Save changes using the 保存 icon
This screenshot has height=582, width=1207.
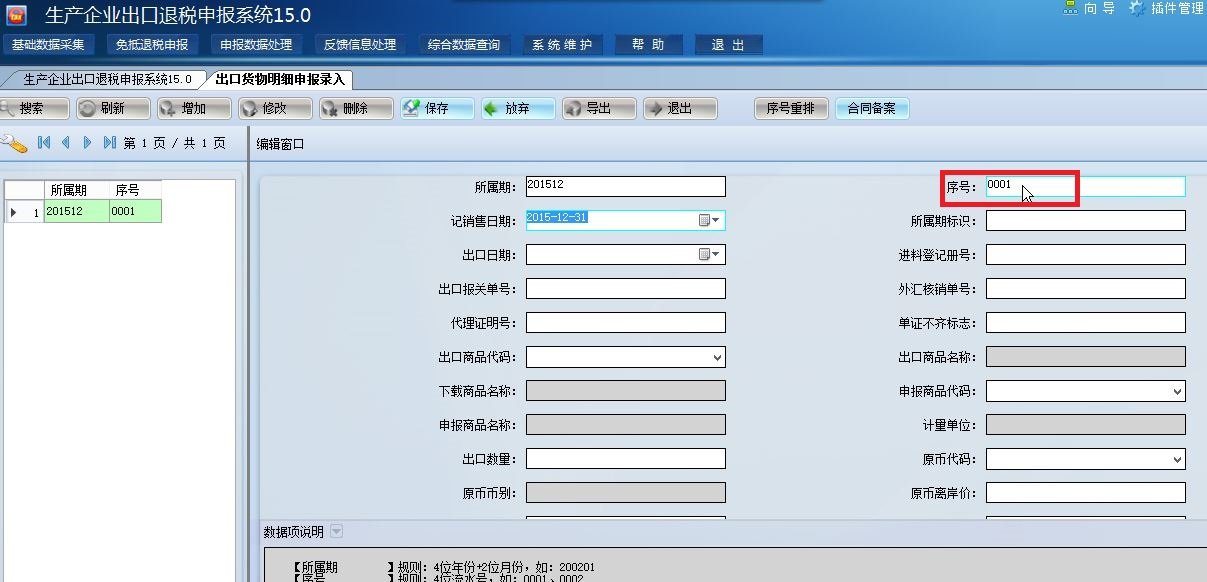tap(437, 108)
